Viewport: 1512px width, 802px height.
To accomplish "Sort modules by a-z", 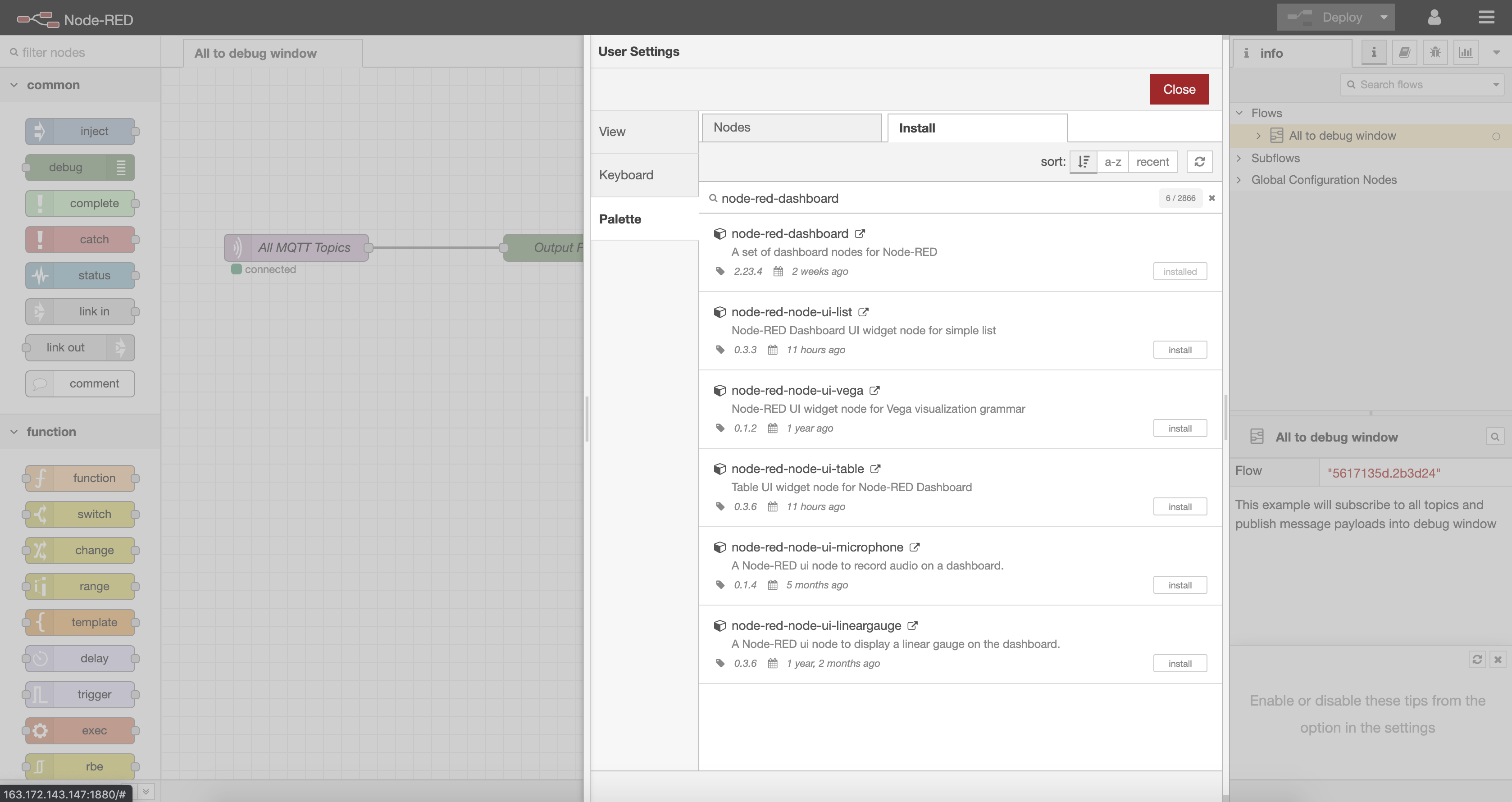I will (1112, 161).
